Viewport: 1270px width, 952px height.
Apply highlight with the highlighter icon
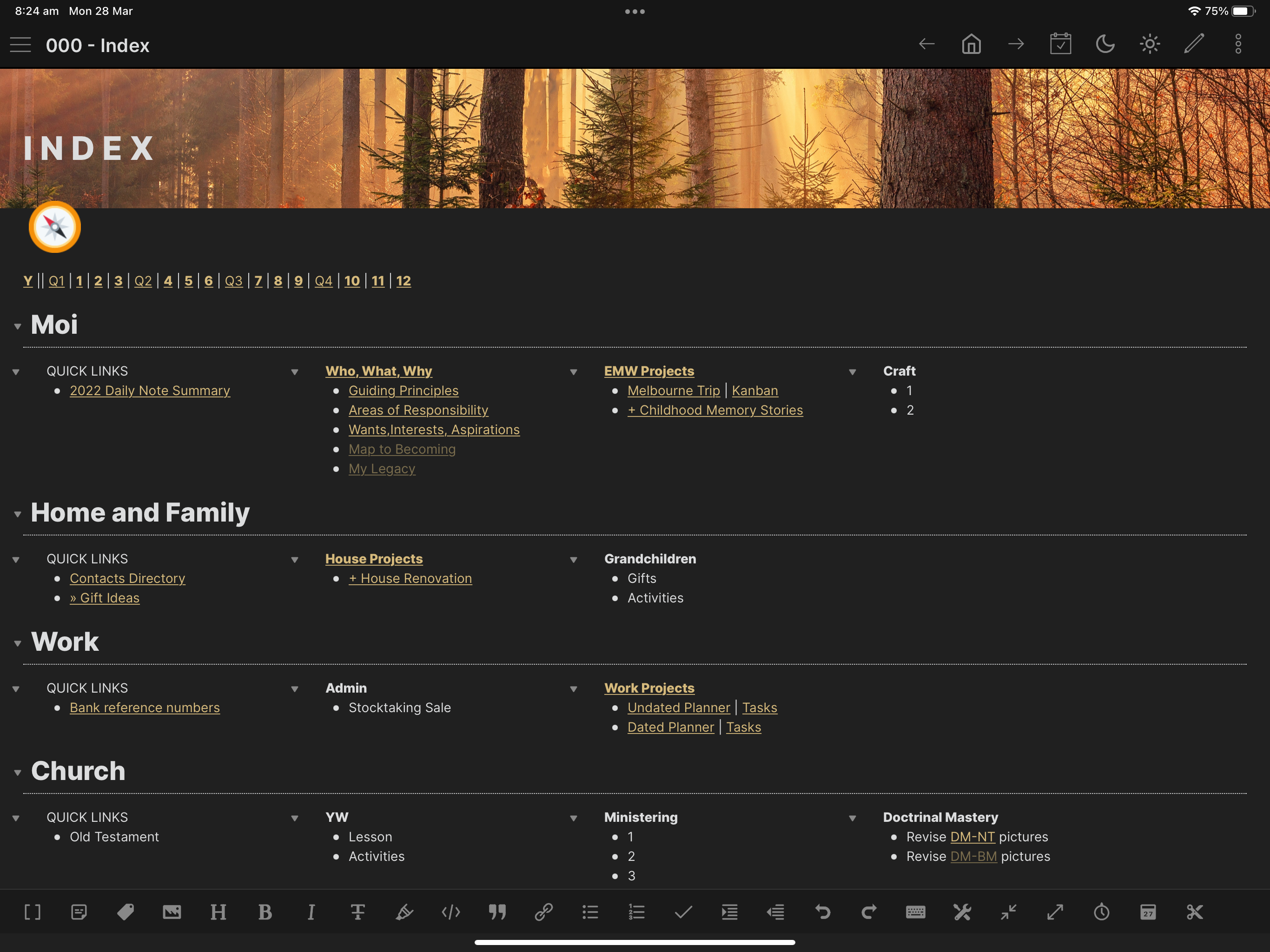click(x=404, y=912)
